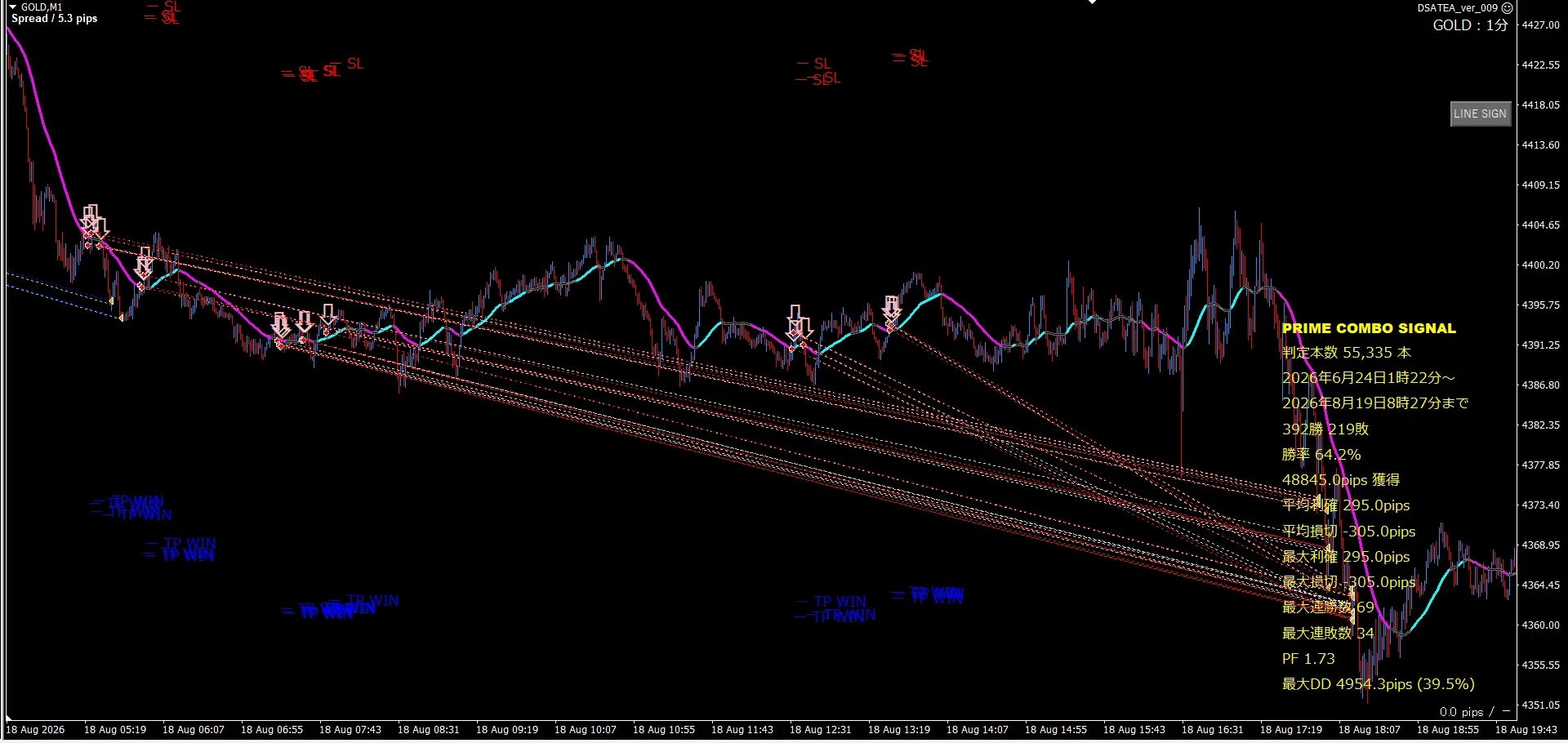The width and height of the screenshot is (1568, 743).
Task: Select the '最大連勝数 69' line
Action: (x=1328, y=607)
